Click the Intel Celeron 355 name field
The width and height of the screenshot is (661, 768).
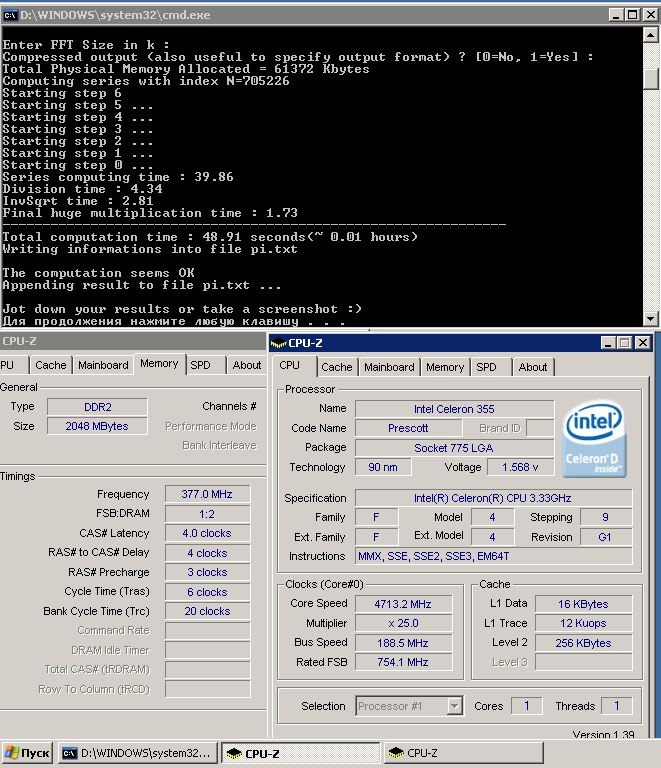tap(454, 409)
